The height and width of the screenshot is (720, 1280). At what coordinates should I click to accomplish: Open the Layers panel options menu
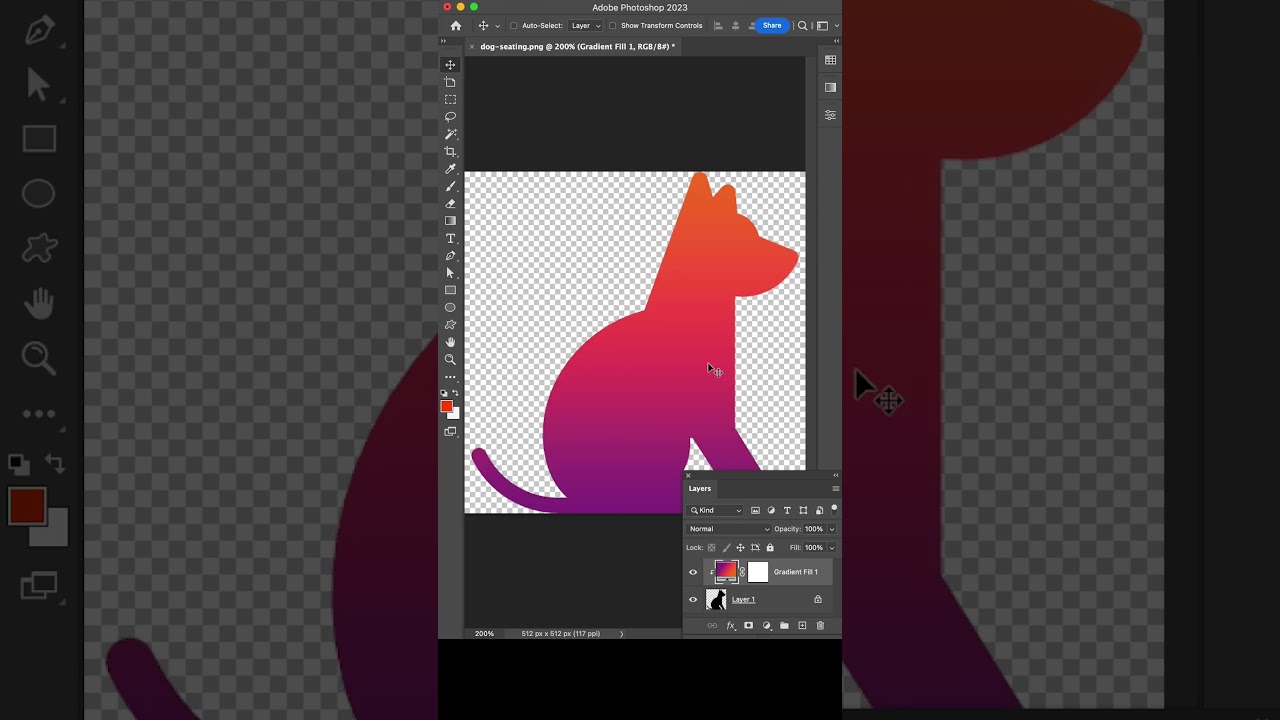pos(835,489)
